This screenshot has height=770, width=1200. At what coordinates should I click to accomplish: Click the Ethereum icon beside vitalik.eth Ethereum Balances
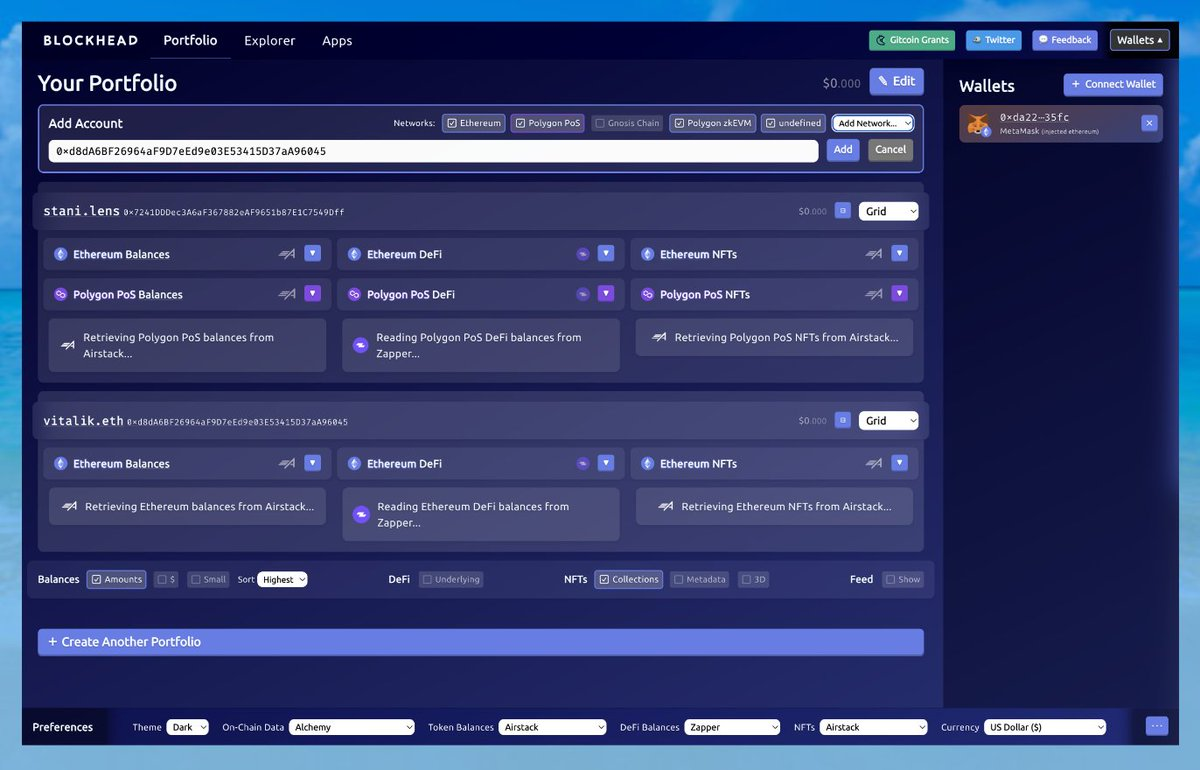pyautogui.click(x=60, y=463)
